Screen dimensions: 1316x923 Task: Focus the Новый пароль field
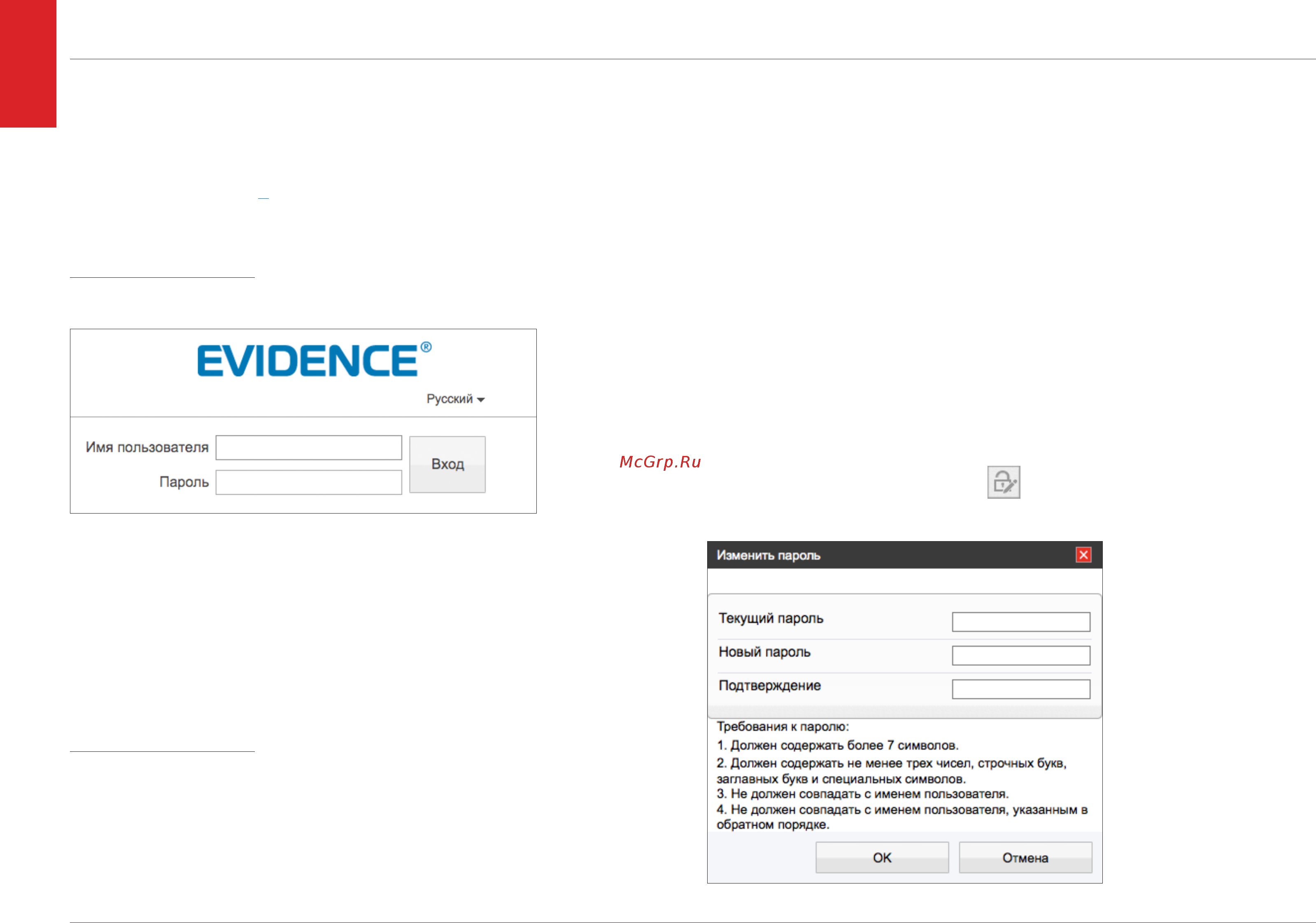(1020, 655)
